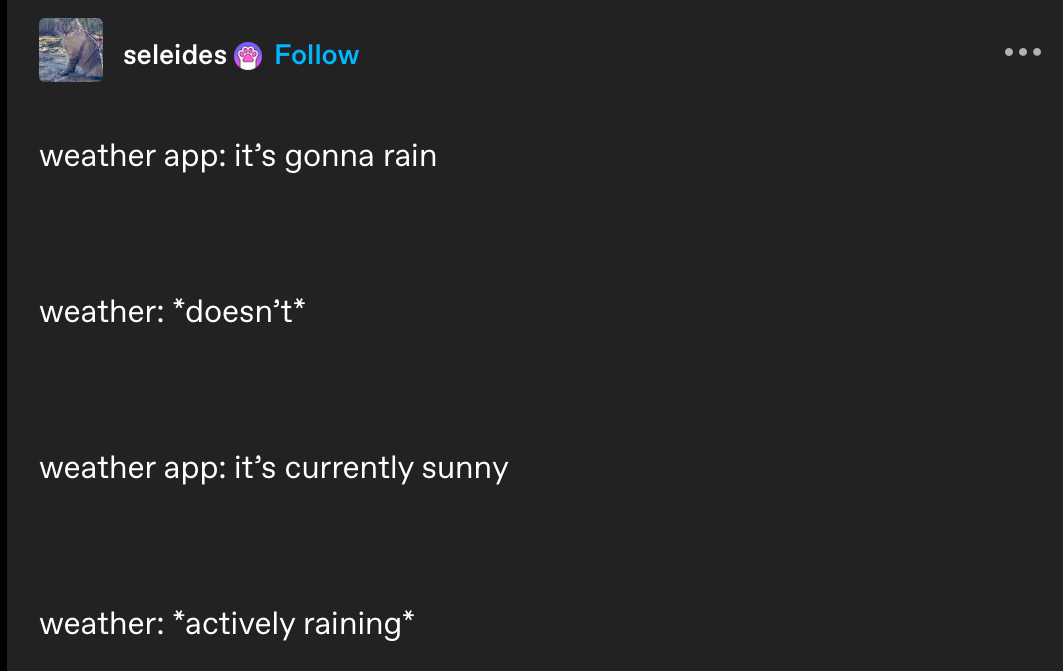This screenshot has width=1063, height=671.
Task: Click the line "weather: *actively raining*"
Action: [226, 625]
